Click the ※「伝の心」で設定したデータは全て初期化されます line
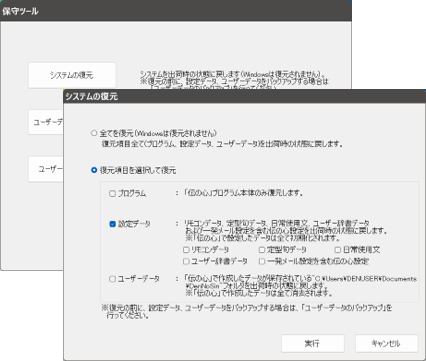This screenshot has width=426, height=361. [262, 238]
